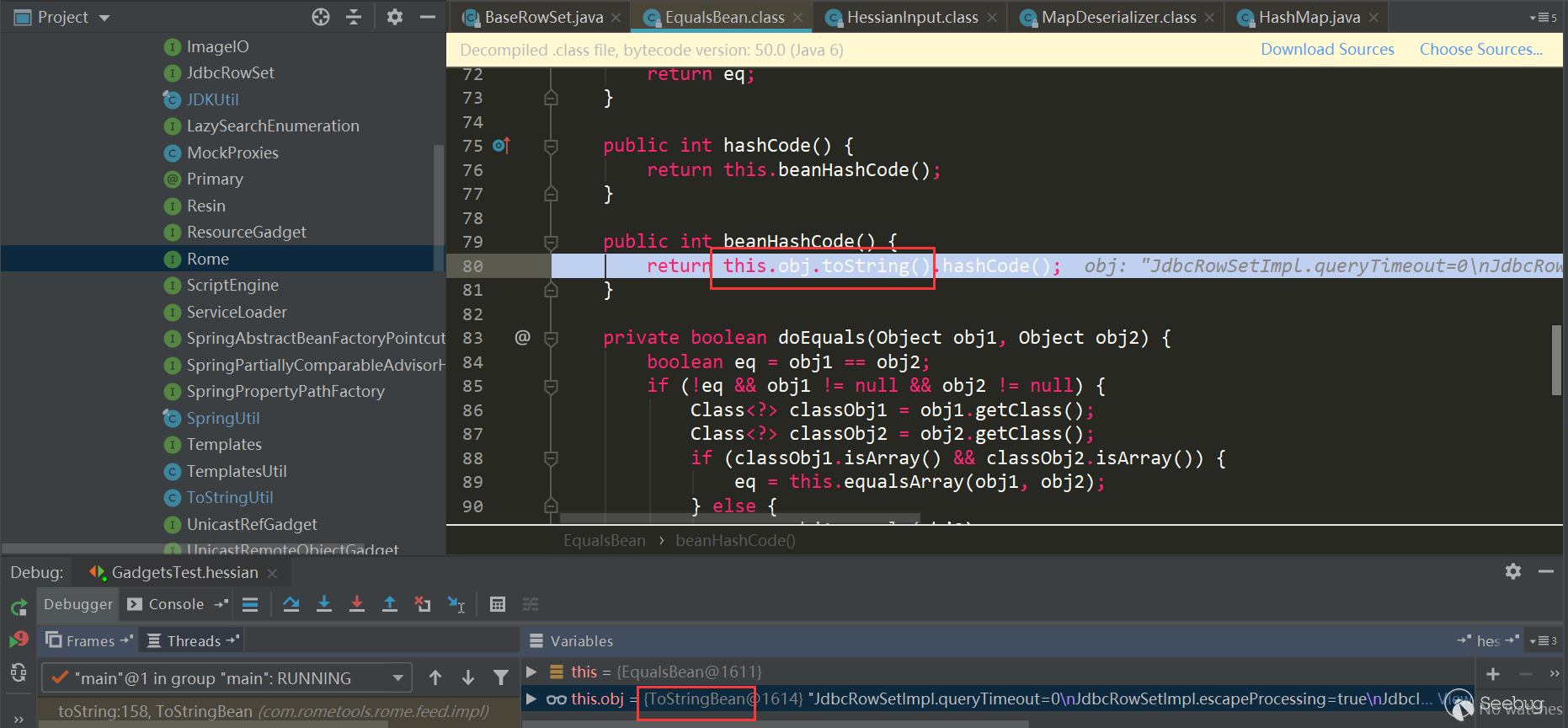Click the Download Sources link
Screen dimensions: 1568x728
click(x=1327, y=50)
